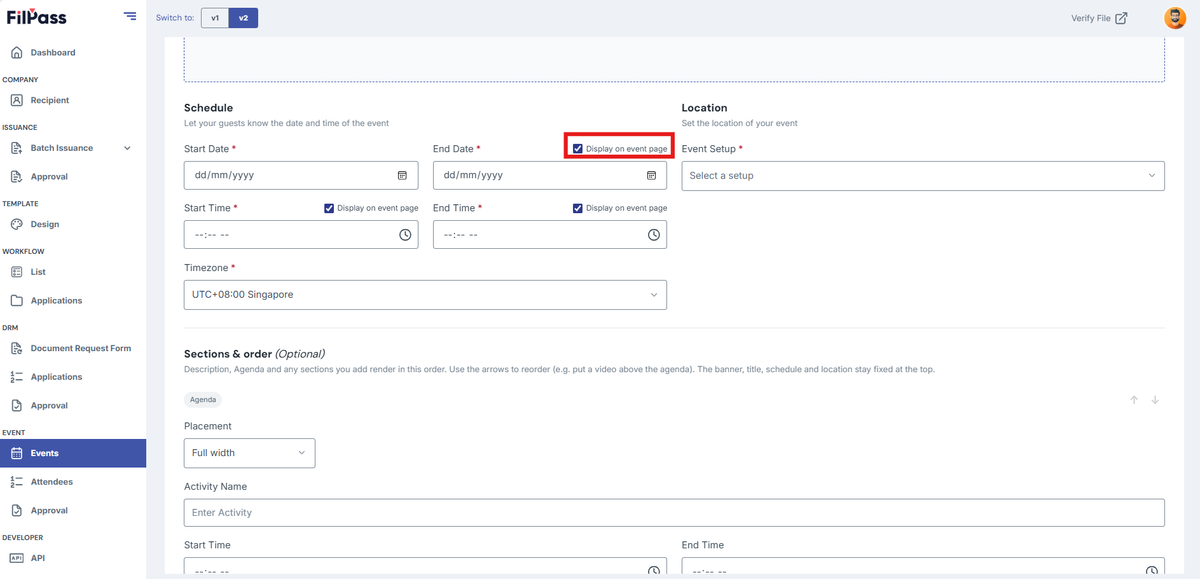
Task: Expand the Placement Full width dropdown
Action: pyautogui.click(x=249, y=453)
